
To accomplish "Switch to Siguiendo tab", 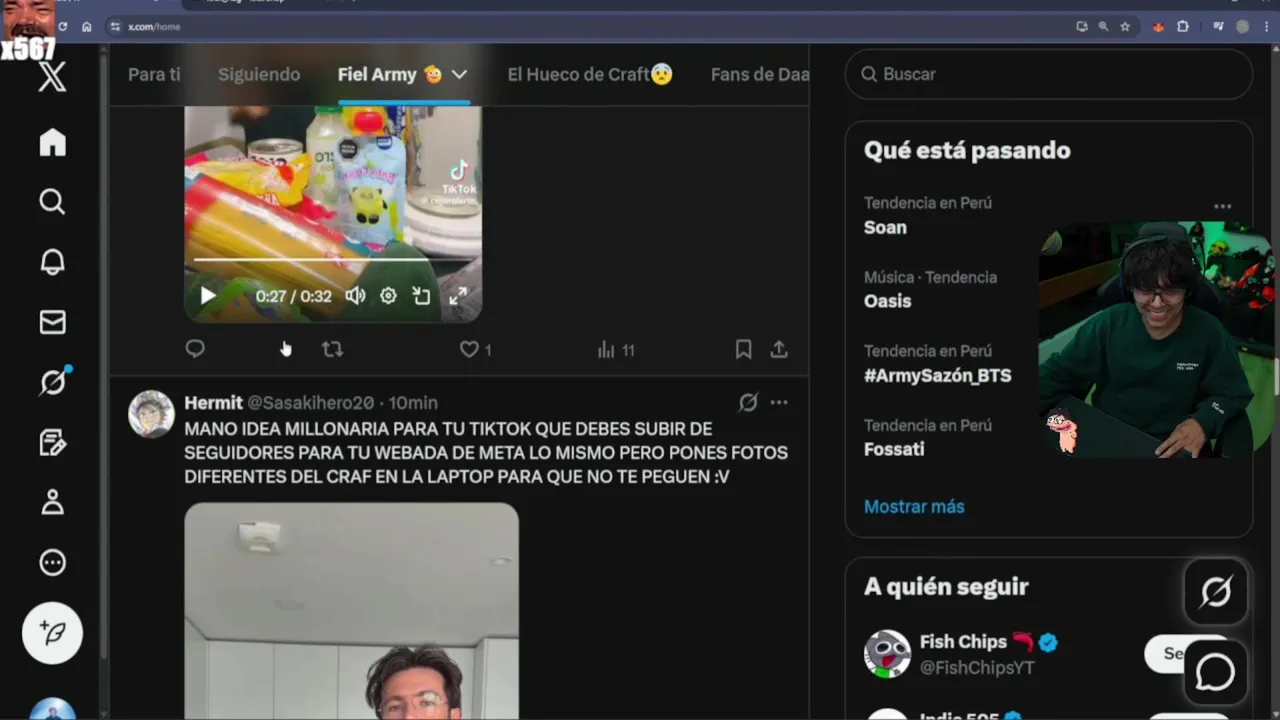I will 259,74.
